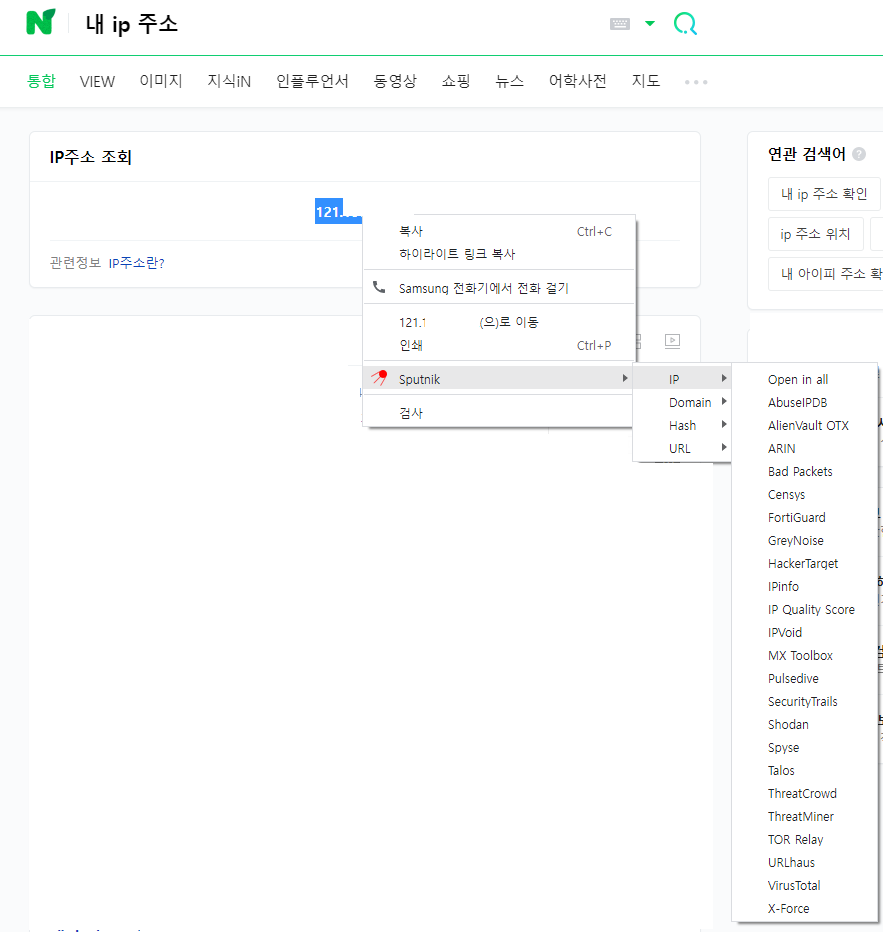Expand the green search dropdown arrow

click(x=650, y=24)
